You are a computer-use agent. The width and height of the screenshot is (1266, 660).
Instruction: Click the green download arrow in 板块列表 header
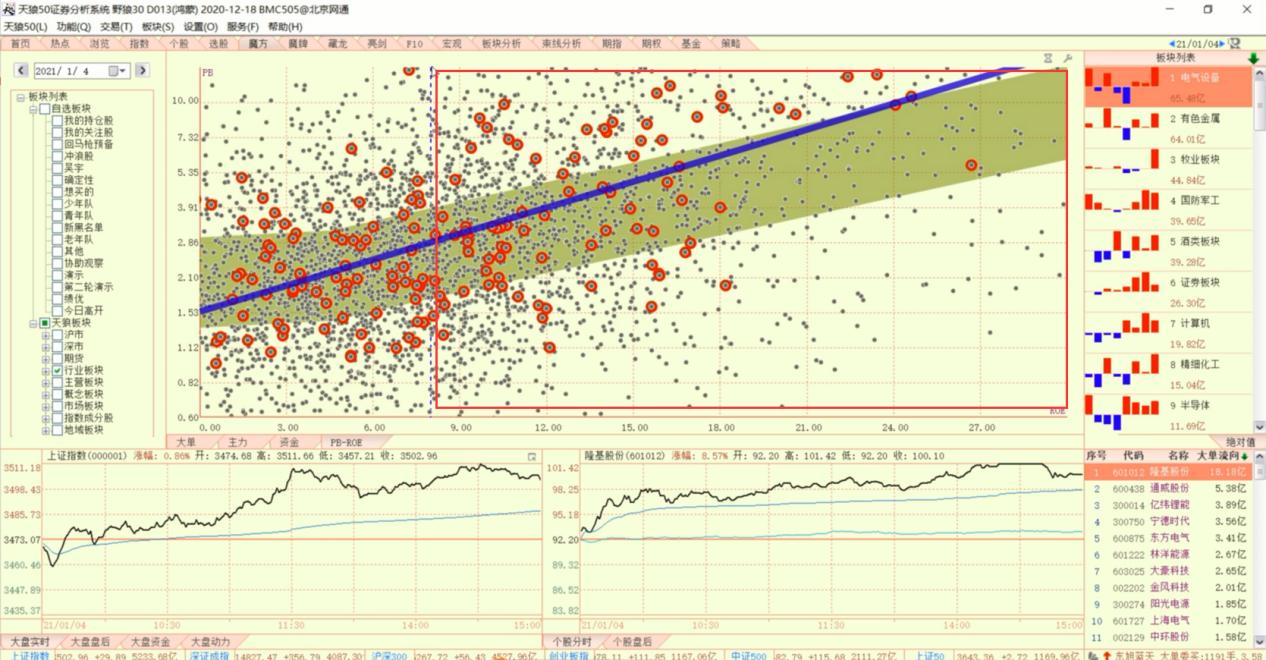(x=1253, y=58)
